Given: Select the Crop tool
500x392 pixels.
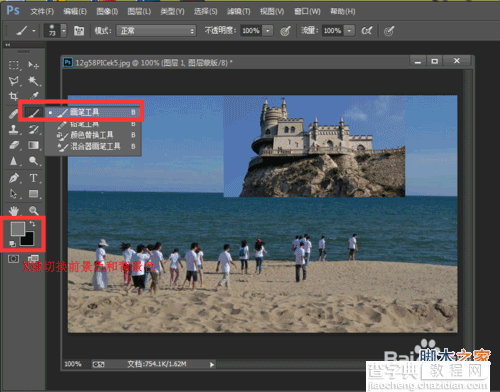Looking at the screenshot, I should tap(14, 96).
